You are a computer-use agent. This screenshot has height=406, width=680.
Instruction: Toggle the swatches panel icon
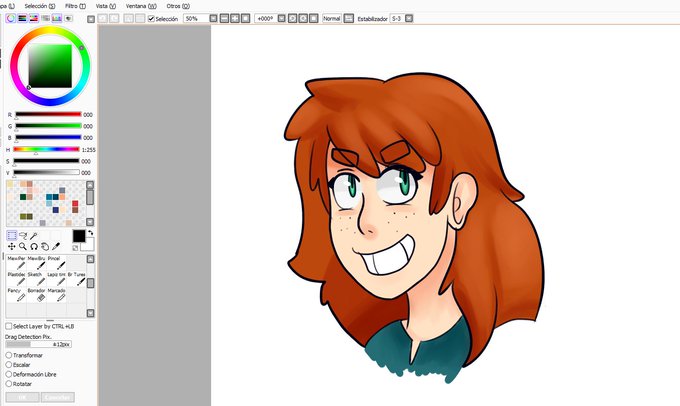tap(57, 18)
